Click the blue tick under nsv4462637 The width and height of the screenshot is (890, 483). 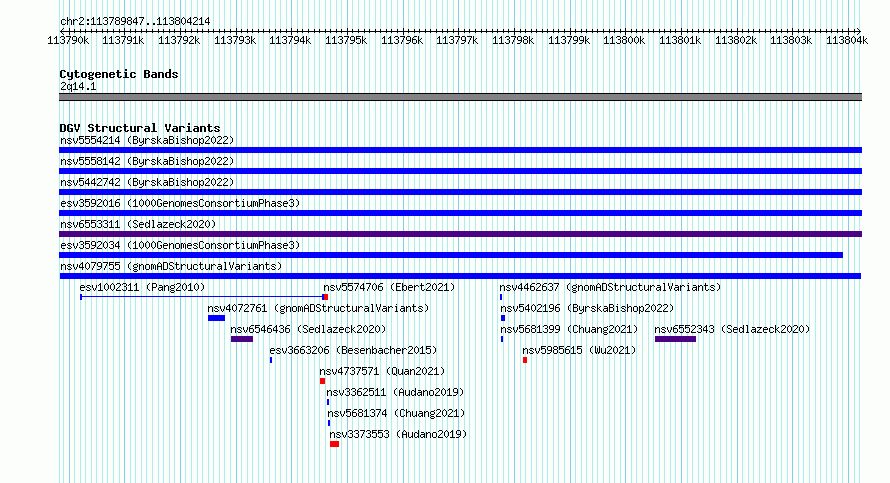point(501,297)
